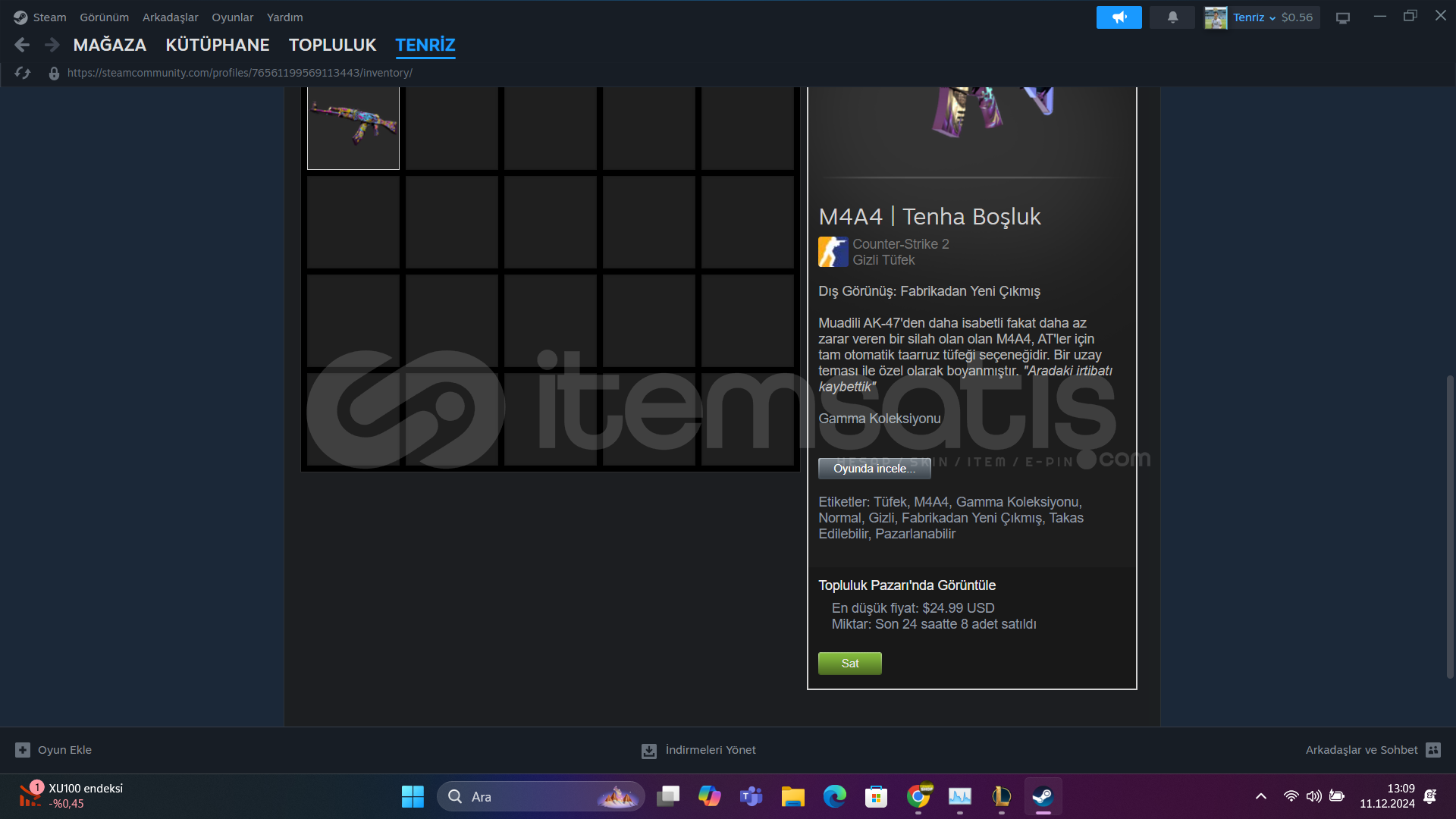Expand the system tray hidden icons chevron
1456x819 pixels.
pyautogui.click(x=1260, y=796)
